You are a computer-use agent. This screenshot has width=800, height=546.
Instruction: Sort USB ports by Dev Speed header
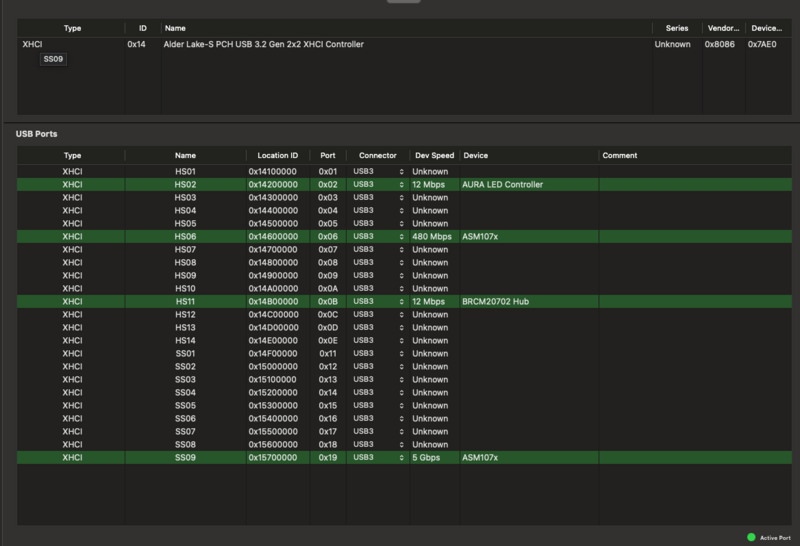[x=434, y=156]
